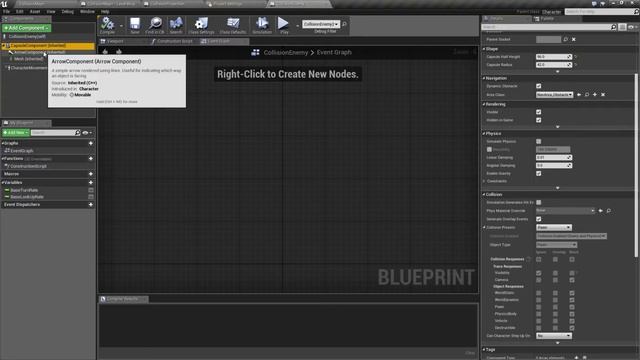Click the forward navigation arrow in graph
The width and height of the screenshot is (640, 360).
point(119,52)
